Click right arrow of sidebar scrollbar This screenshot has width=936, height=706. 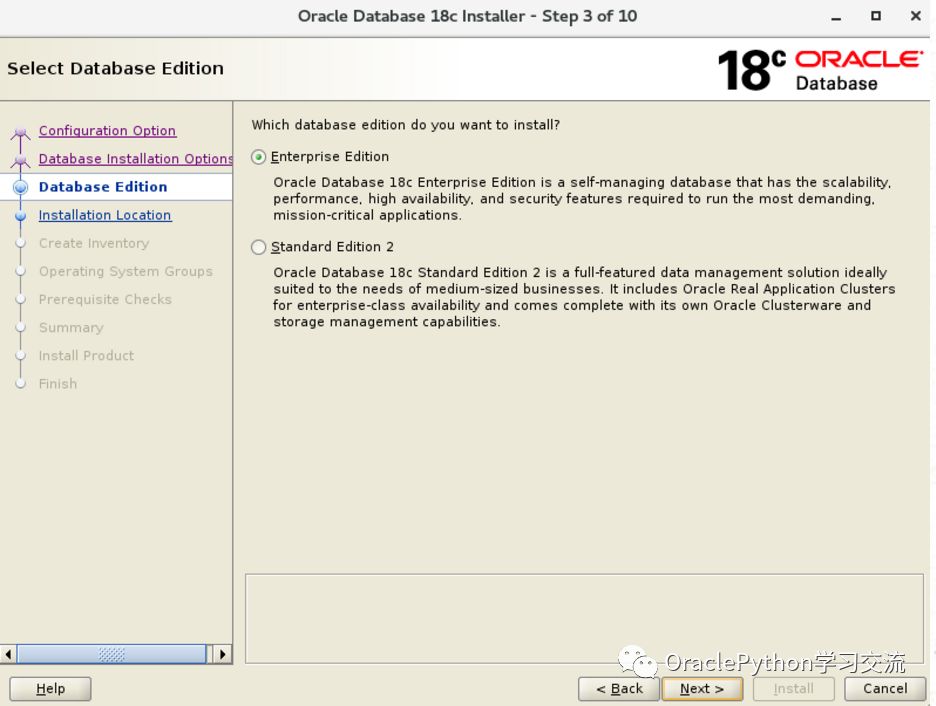click(x=223, y=654)
